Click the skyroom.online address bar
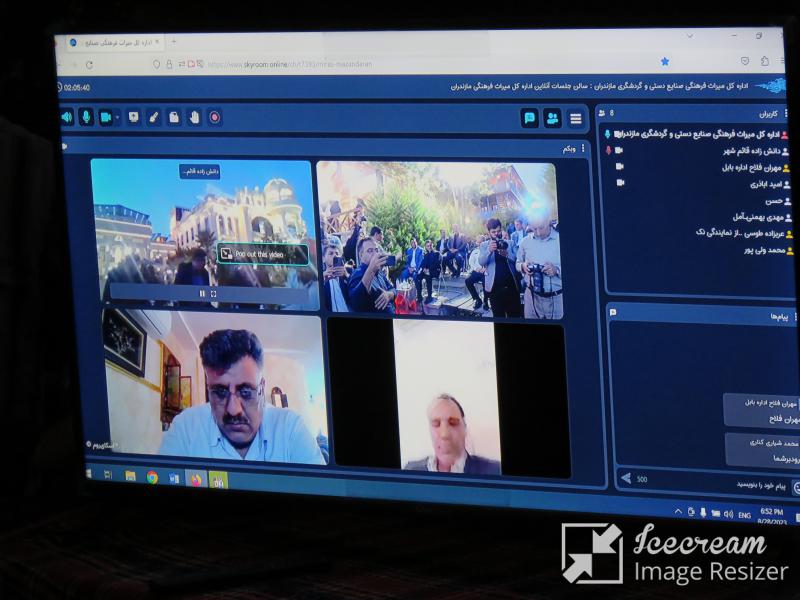This screenshot has height=600, width=800. pos(291,64)
